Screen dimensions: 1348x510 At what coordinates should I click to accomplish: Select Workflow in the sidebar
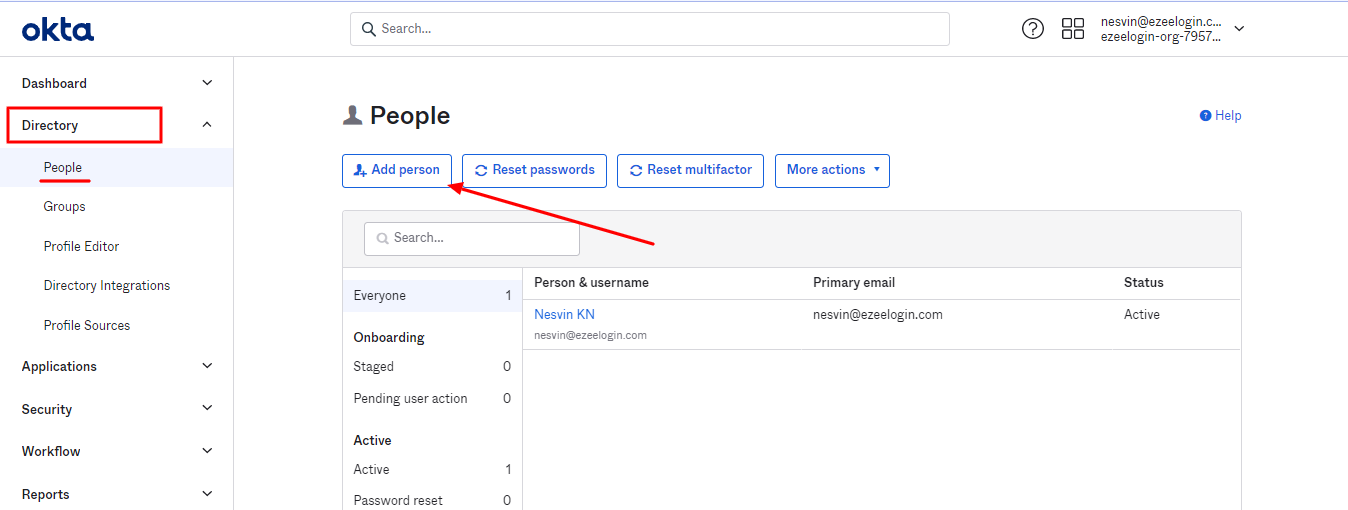click(x=51, y=451)
